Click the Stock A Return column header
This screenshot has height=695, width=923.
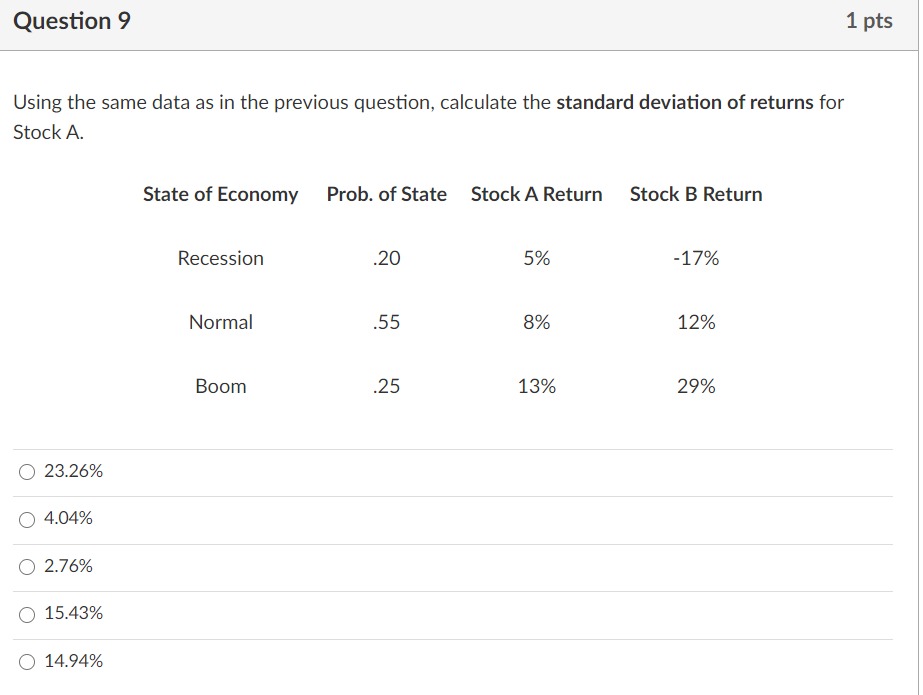536,194
